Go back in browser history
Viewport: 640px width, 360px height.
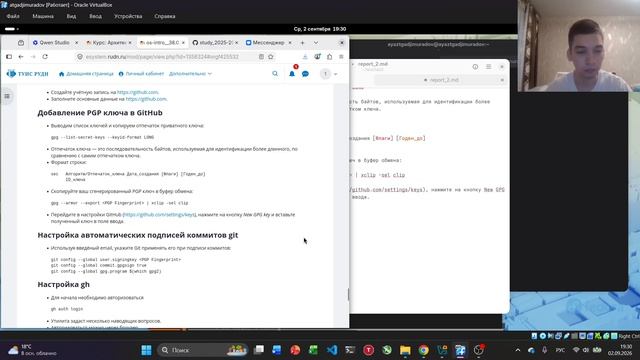coord(21,57)
